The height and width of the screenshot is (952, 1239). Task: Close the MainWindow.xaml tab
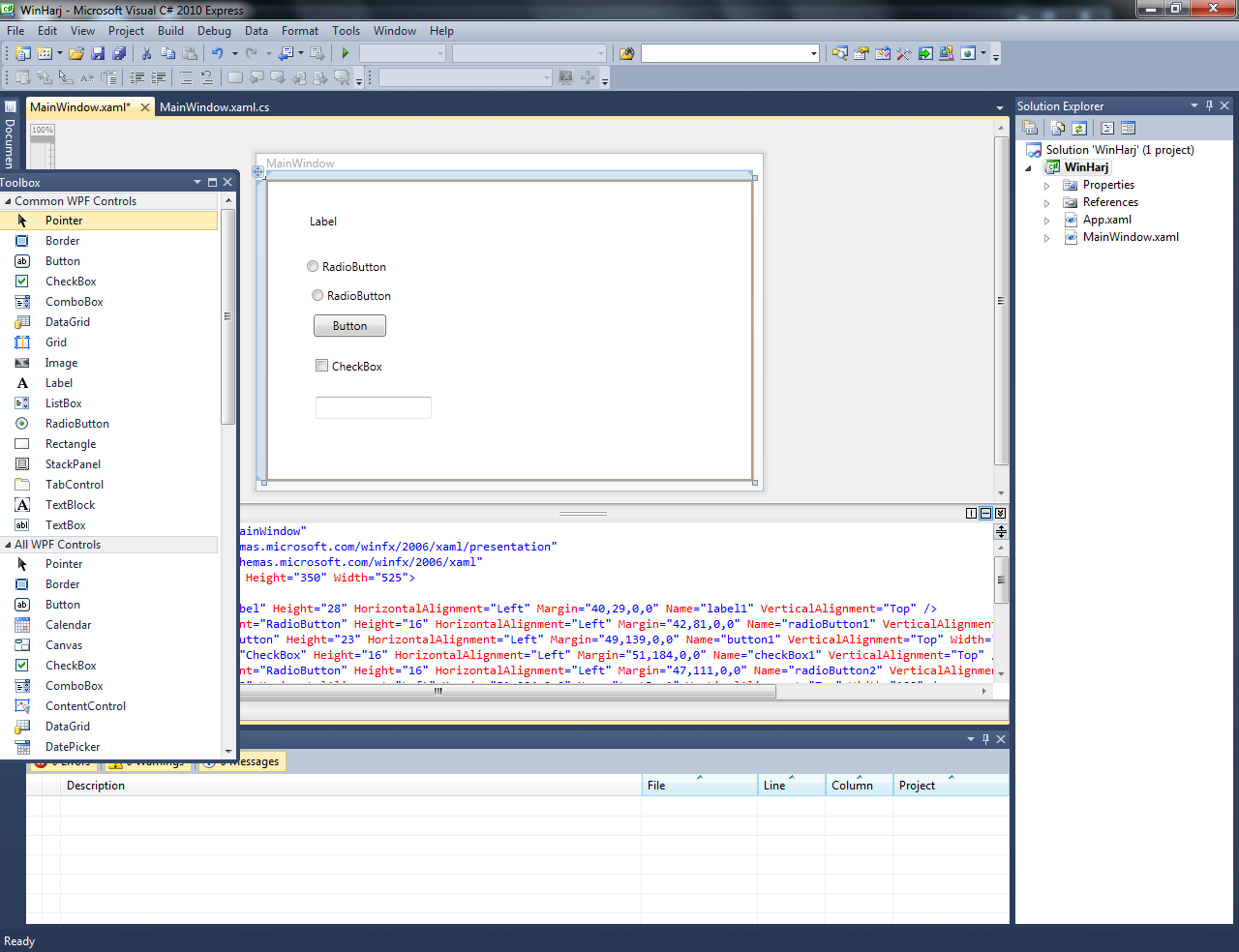[x=145, y=107]
